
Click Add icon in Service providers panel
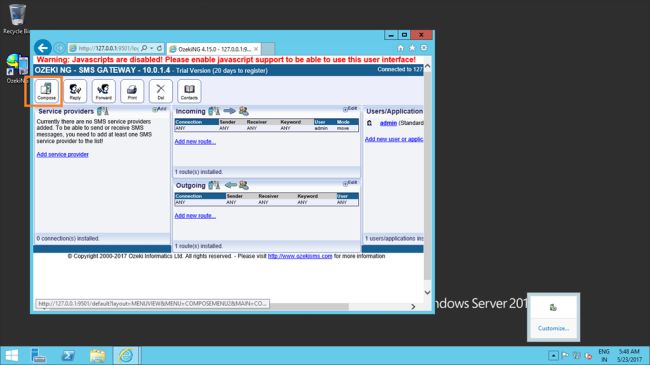[159, 109]
